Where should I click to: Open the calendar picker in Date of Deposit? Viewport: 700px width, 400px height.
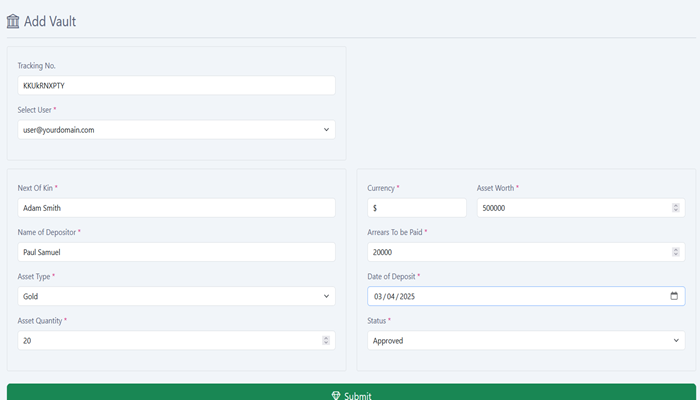pyautogui.click(x=674, y=296)
